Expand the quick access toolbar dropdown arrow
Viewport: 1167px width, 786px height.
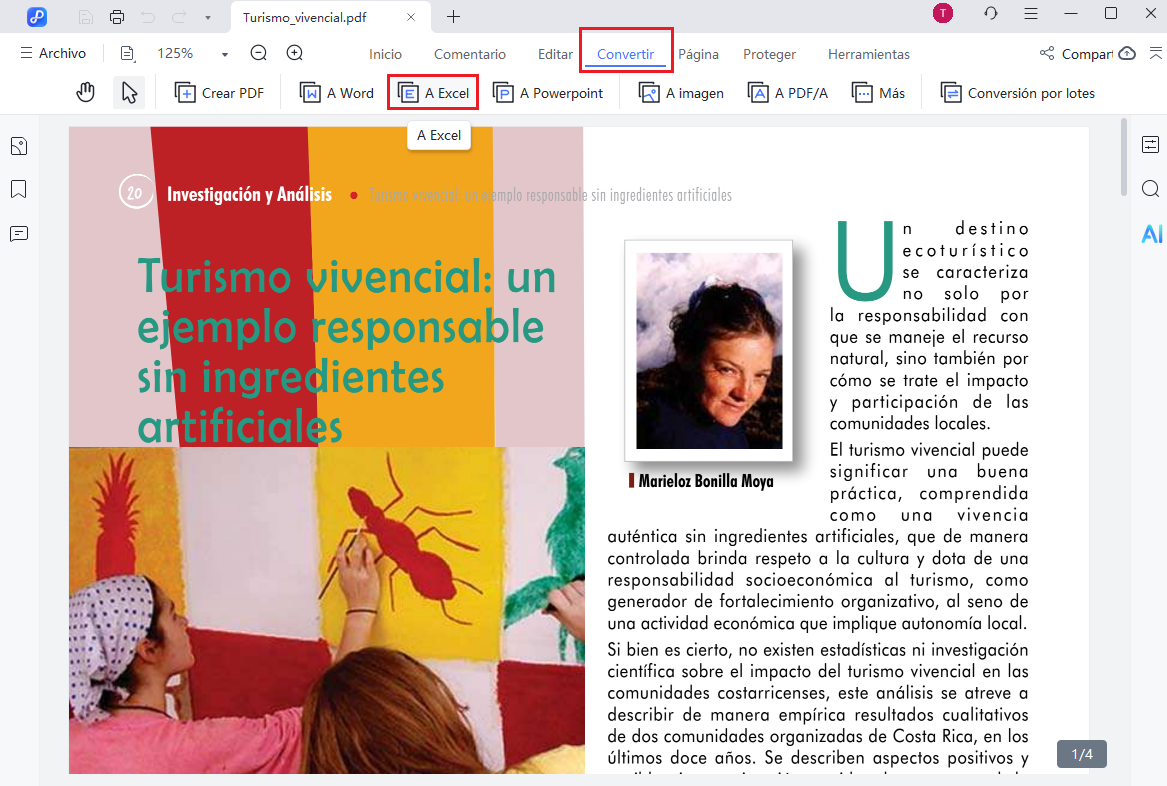coord(207,17)
